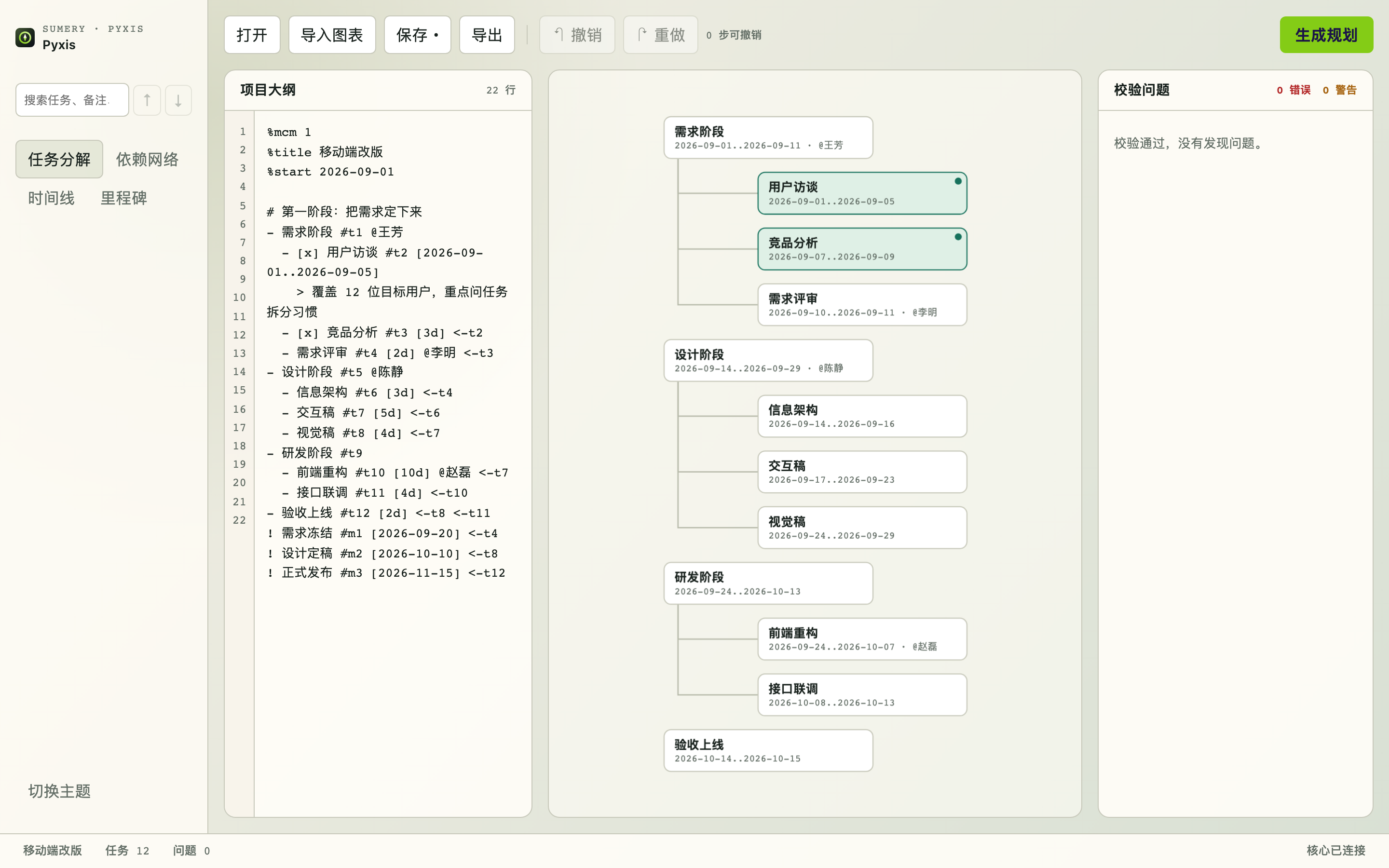Click the Pyxis app logo icon
1389x868 pixels.
[x=25, y=37]
